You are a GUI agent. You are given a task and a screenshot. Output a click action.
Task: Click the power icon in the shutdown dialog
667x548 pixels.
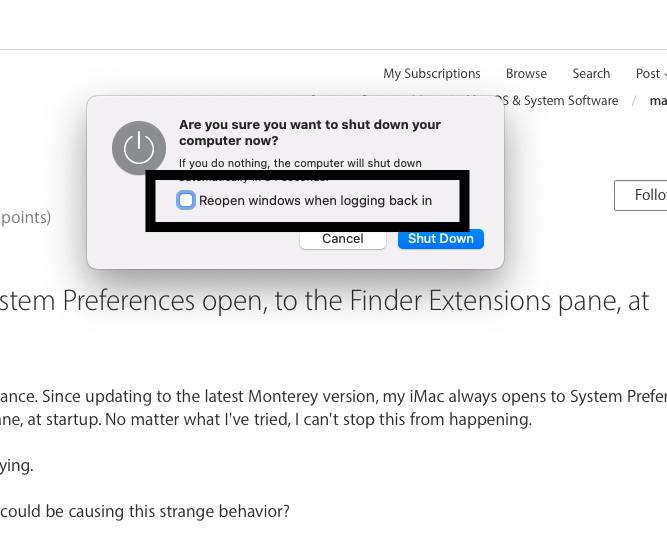click(138, 149)
